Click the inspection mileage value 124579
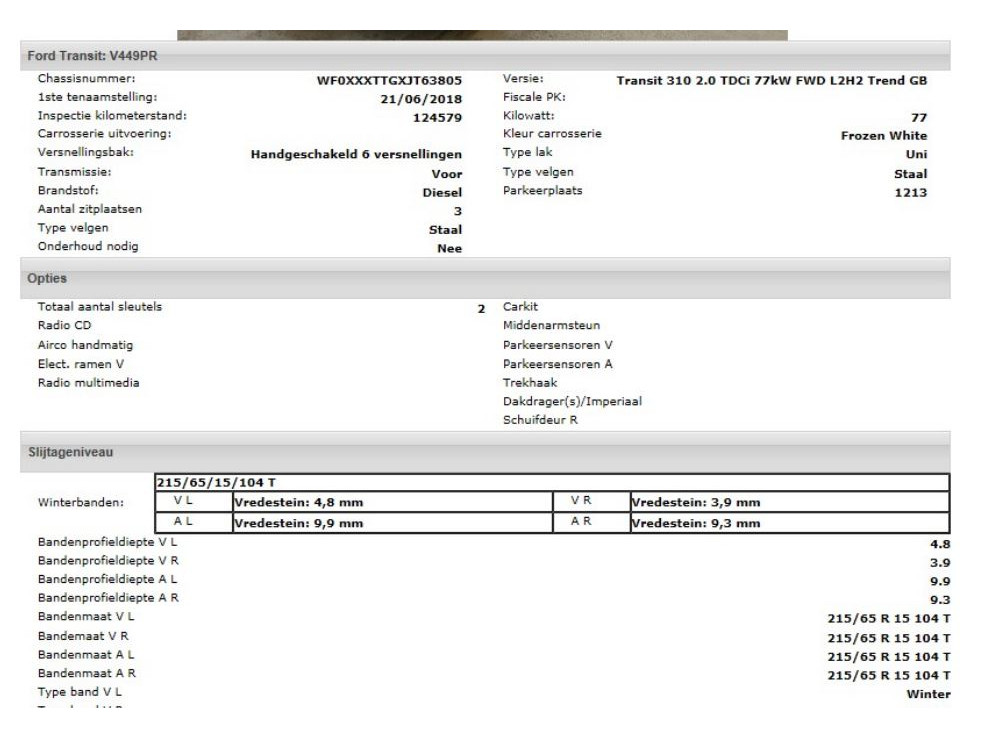 437,117
